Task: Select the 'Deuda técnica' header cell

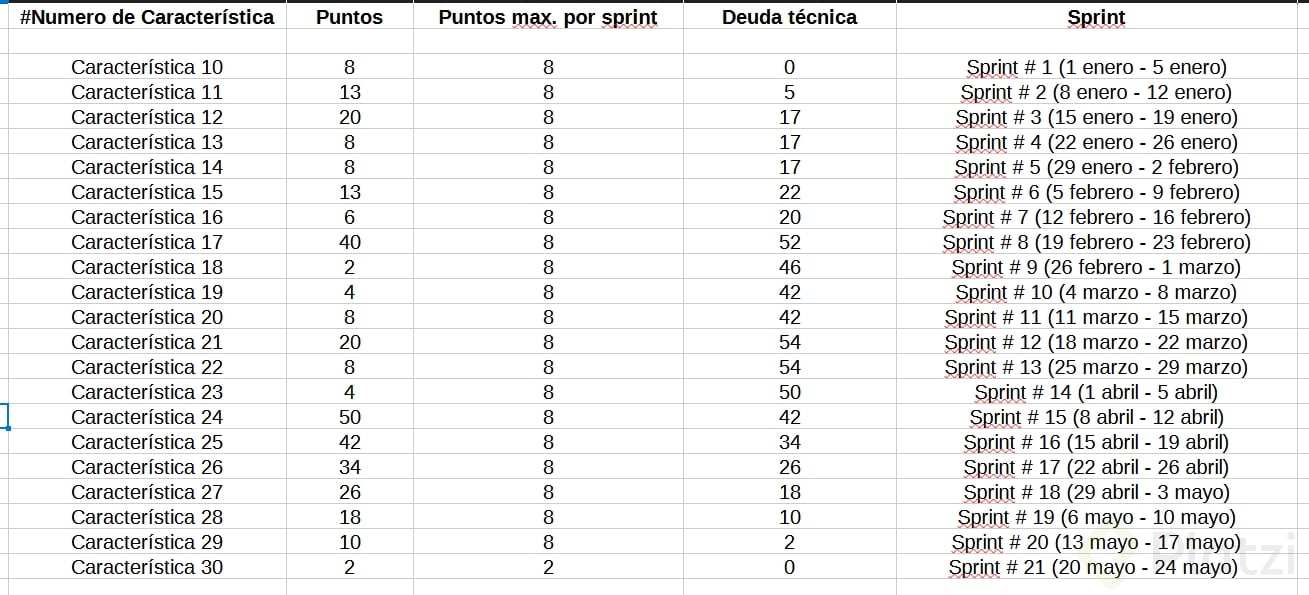Action: 789,17
